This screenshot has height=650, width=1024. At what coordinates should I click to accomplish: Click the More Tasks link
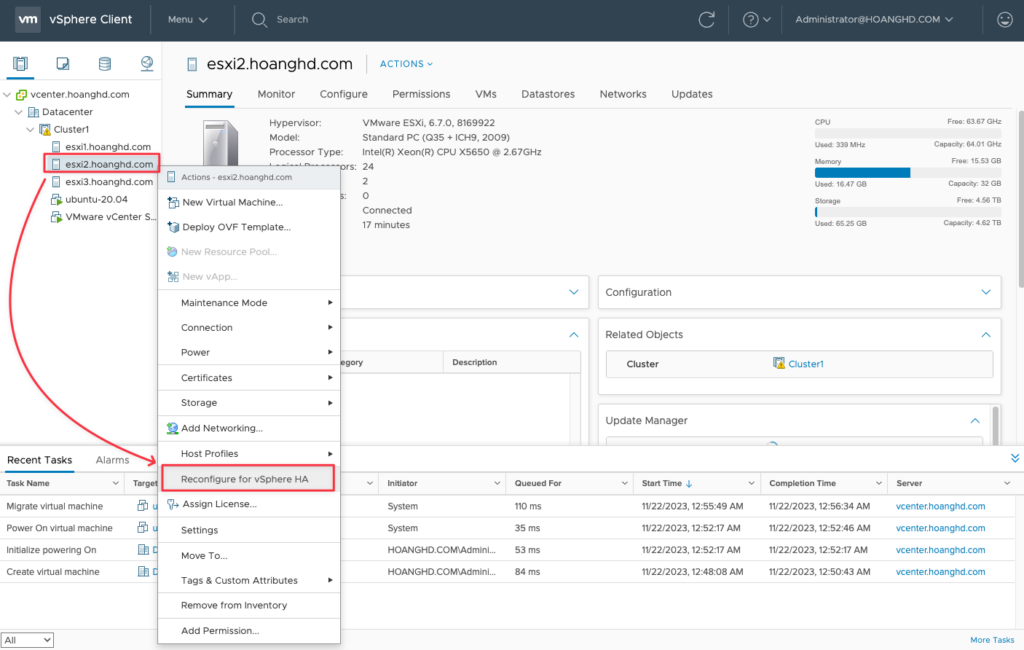click(992, 640)
